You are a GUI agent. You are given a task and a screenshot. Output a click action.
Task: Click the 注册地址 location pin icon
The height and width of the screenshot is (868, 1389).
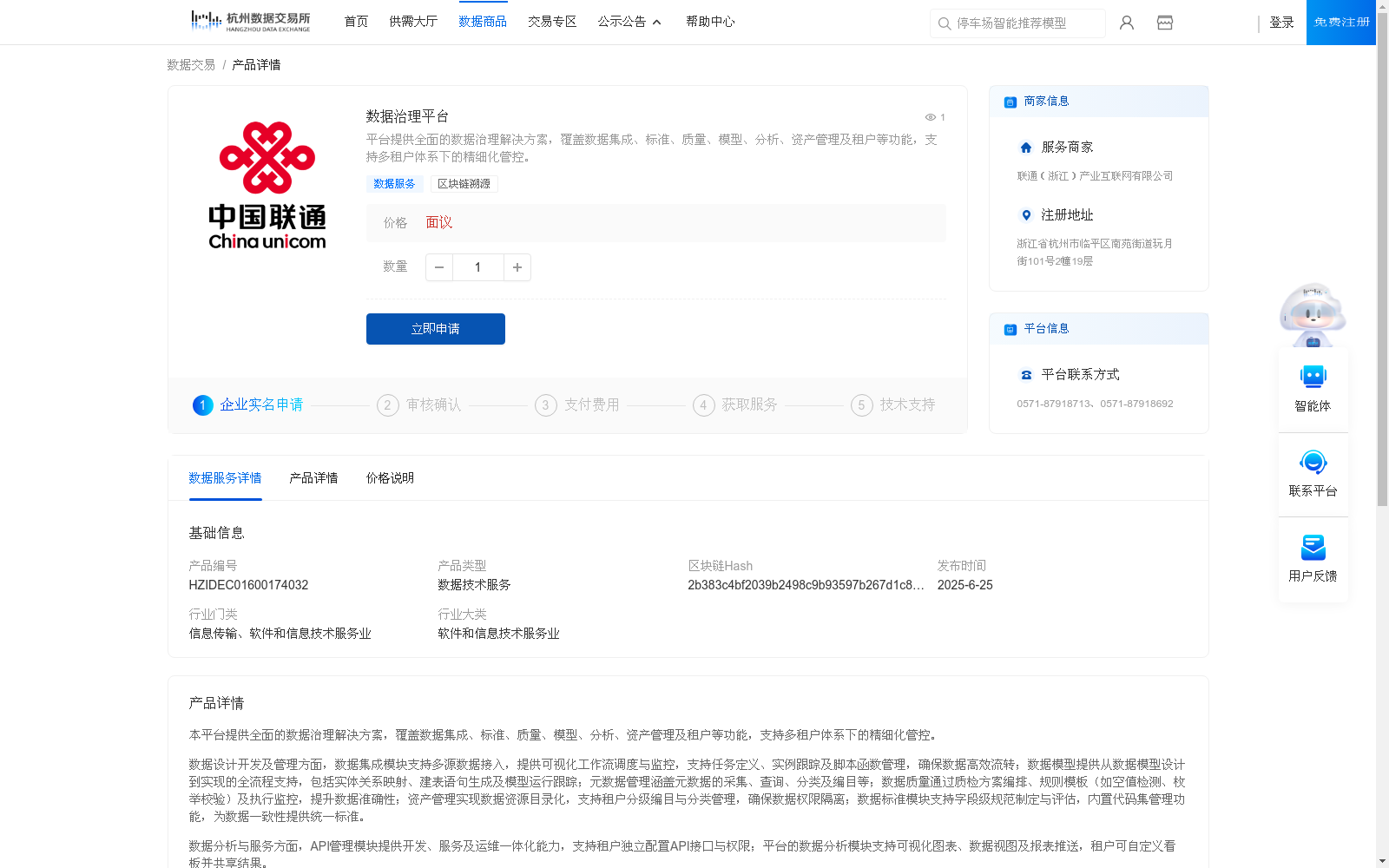point(1026,215)
